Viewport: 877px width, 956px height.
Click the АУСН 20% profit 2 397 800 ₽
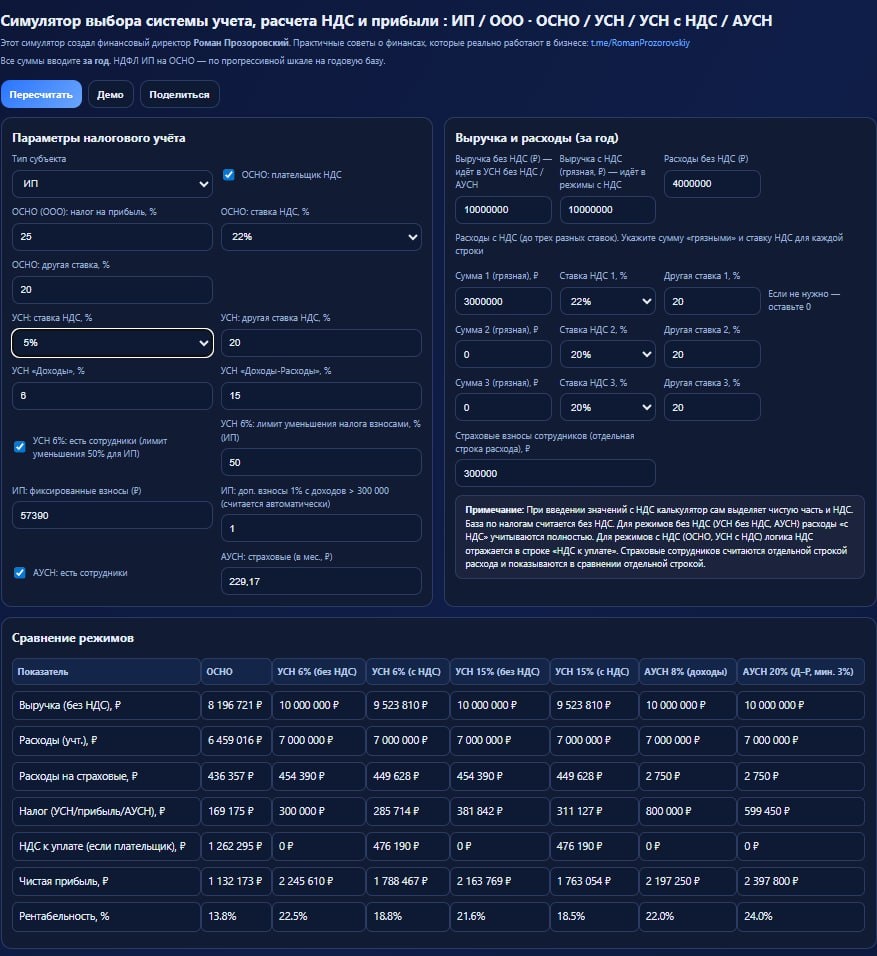pos(800,881)
